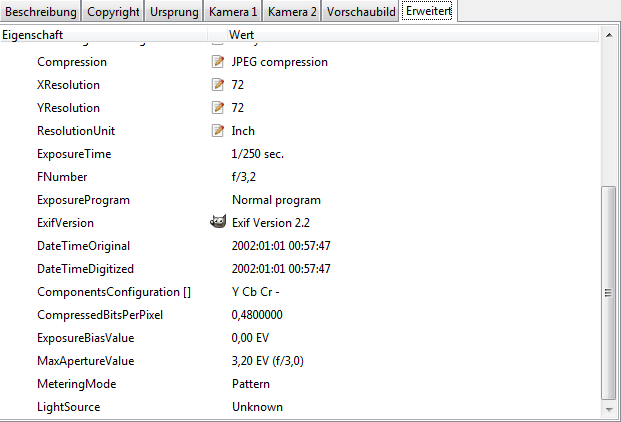Click the YResolution value 72
The height and width of the screenshot is (422, 621).
pyautogui.click(x=238, y=108)
